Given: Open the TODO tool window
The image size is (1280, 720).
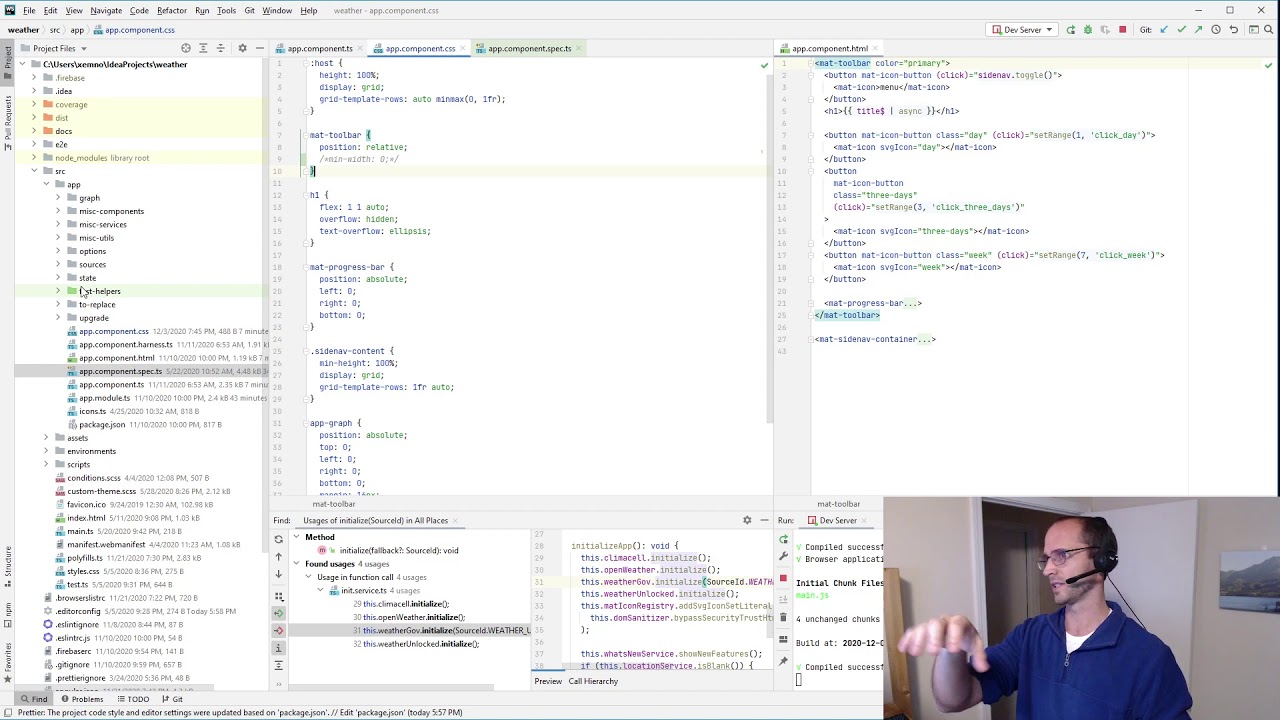Looking at the screenshot, I should [133, 699].
